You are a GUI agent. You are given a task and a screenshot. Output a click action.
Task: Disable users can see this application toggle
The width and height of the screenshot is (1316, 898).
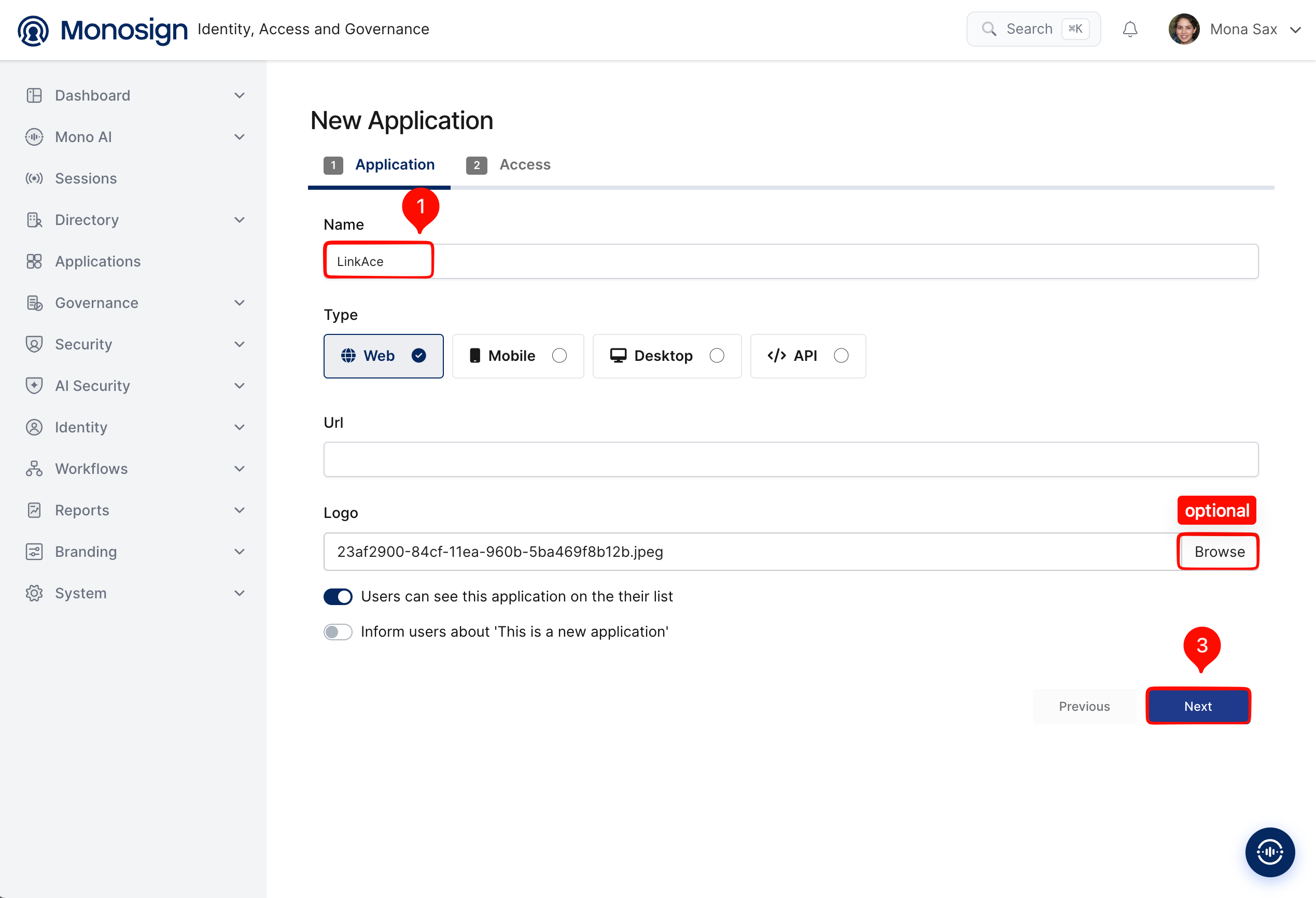coord(338,597)
